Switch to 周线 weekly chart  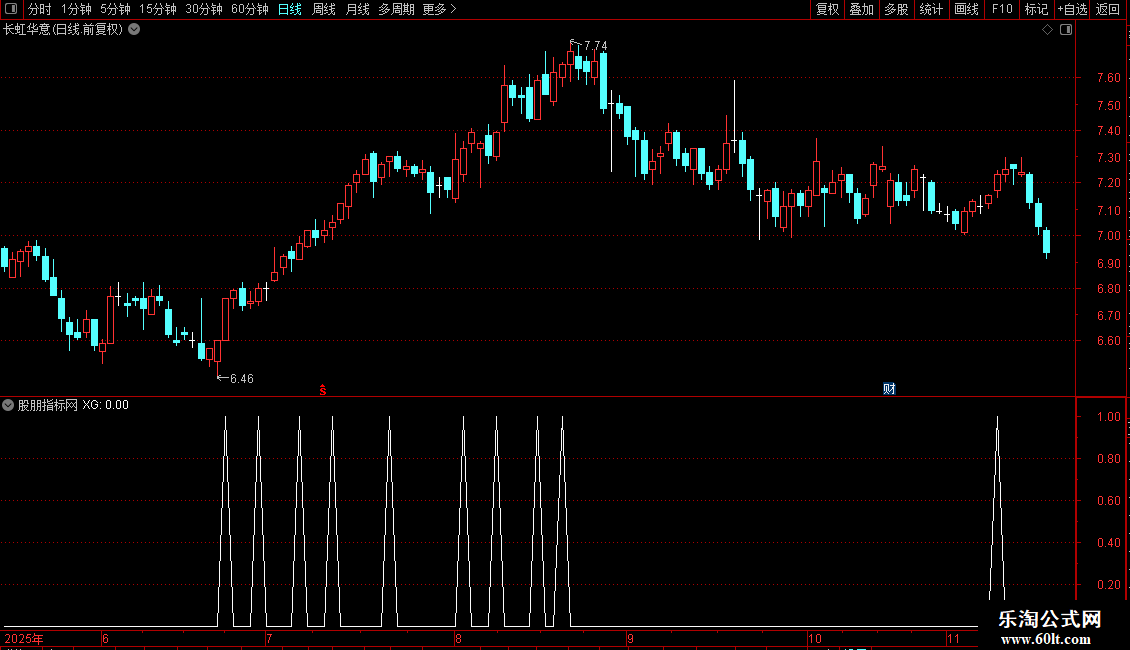click(324, 9)
